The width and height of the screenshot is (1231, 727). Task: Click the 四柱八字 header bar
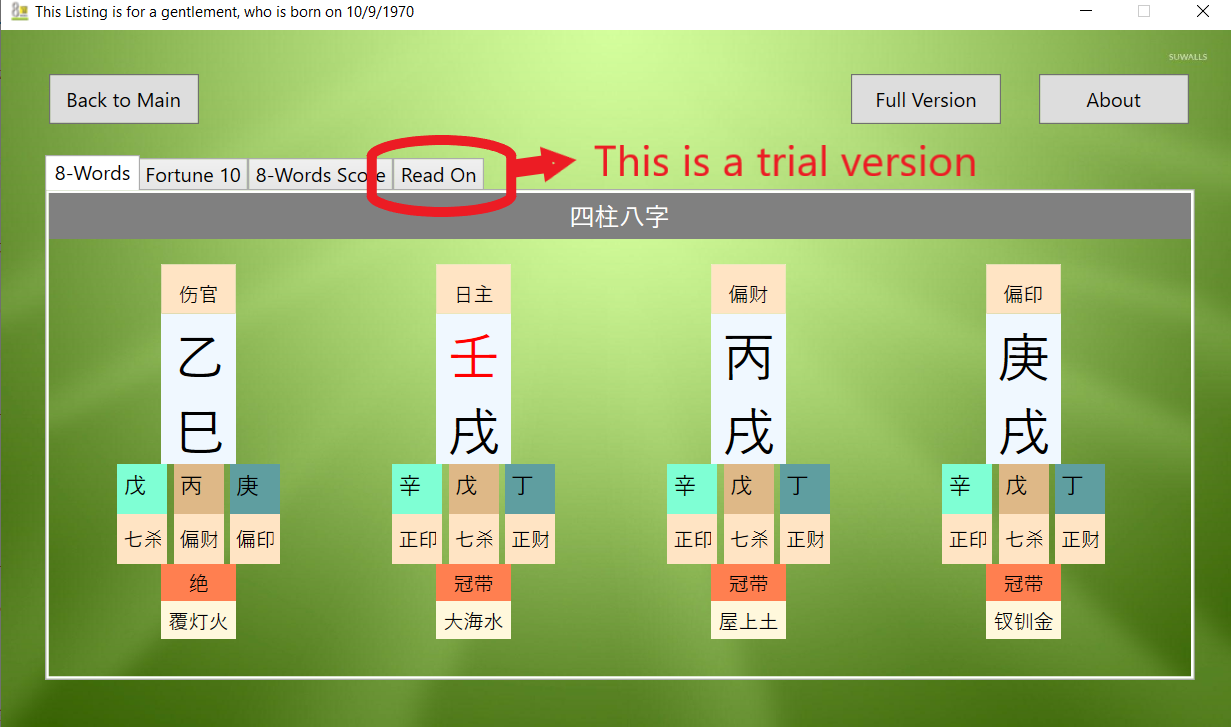pyautogui.click(x=619, y=217)
